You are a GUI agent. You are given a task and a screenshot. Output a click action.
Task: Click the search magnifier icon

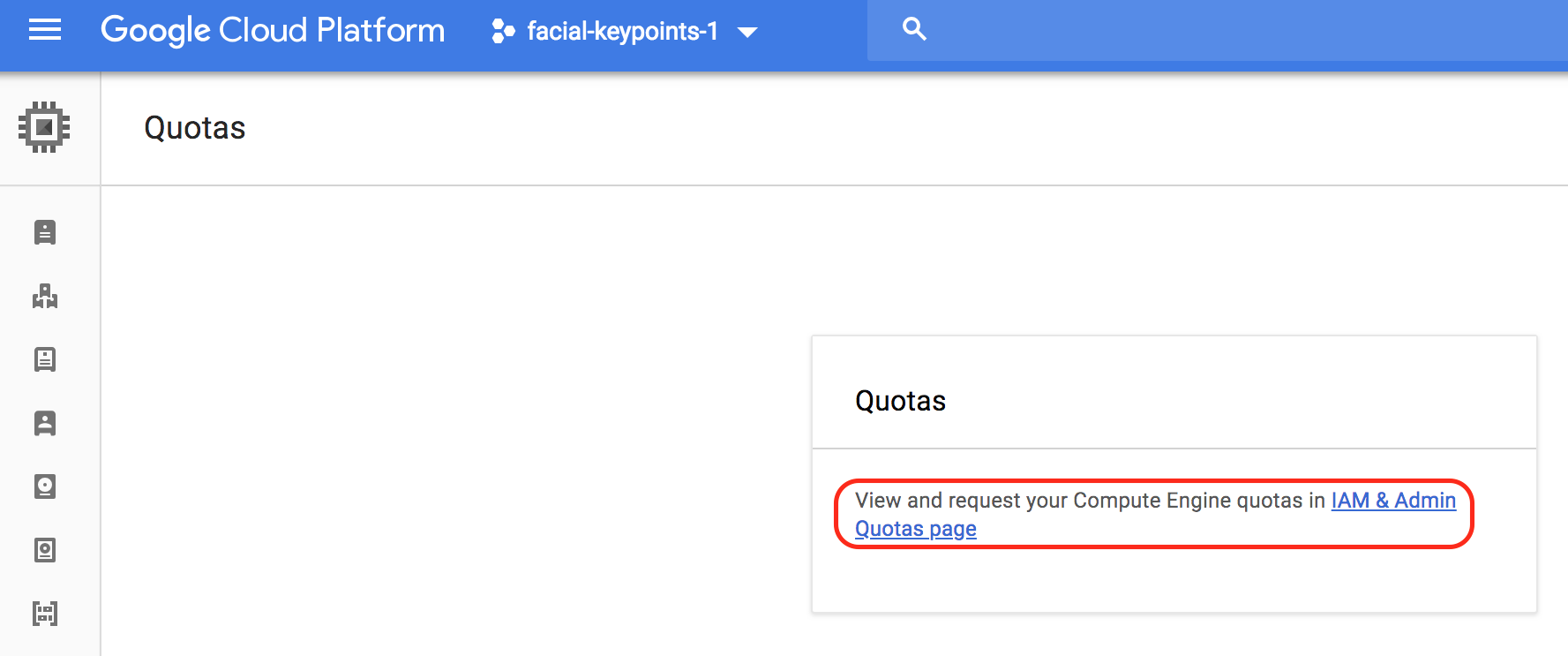[914, 30]
